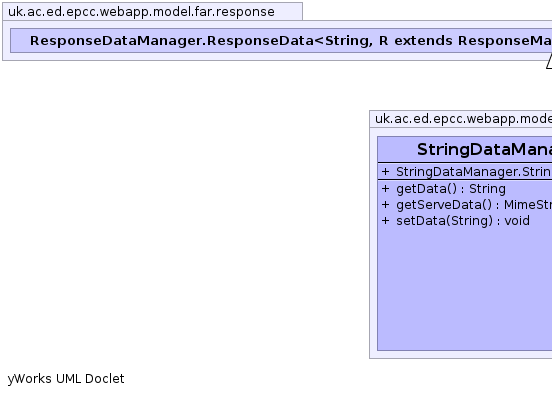The height and width of the screenshot is (396, 552).
Task: Click the uk.ac.ed.epcc.webapp.mode package tab on right
Action: (463, 119)
